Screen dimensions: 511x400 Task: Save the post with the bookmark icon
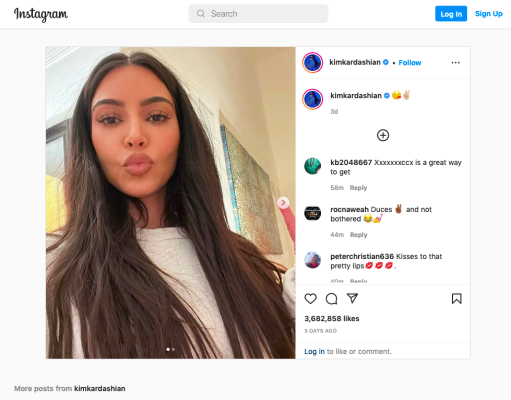tap(456, 298)
